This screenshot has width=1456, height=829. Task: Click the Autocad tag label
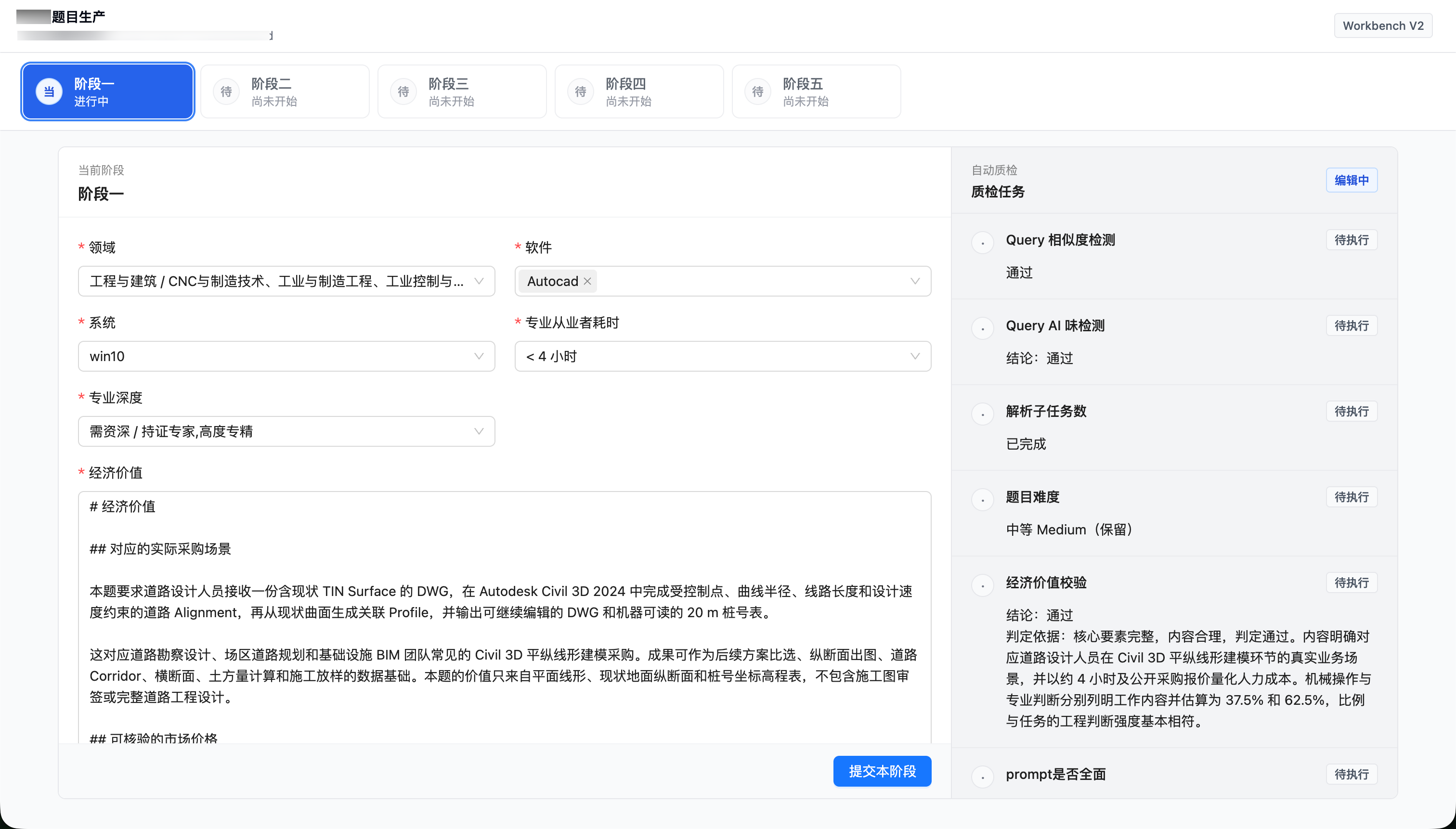[552, 281]
